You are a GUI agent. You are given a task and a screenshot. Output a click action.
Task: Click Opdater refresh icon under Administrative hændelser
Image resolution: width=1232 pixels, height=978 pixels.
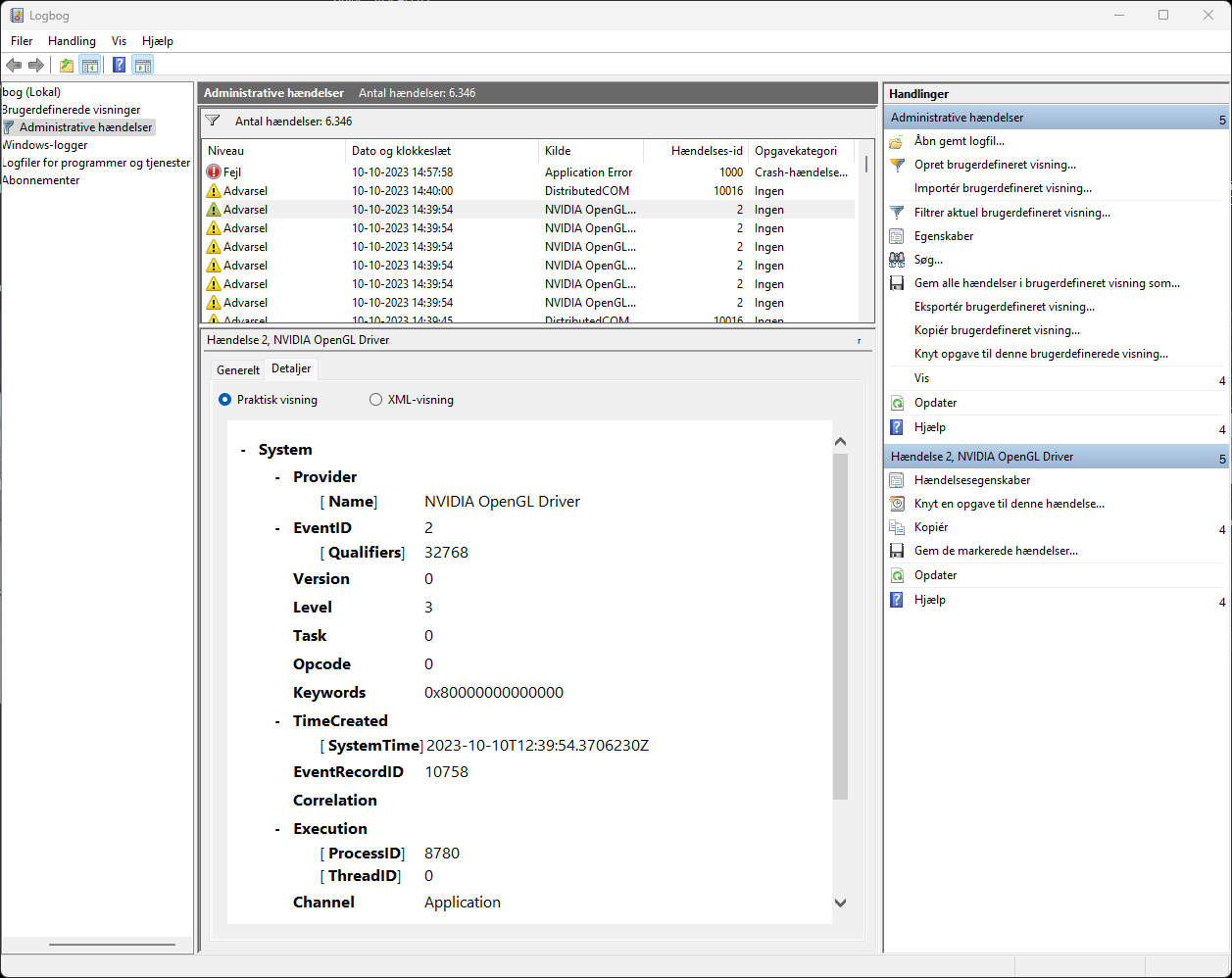(896, 403)
